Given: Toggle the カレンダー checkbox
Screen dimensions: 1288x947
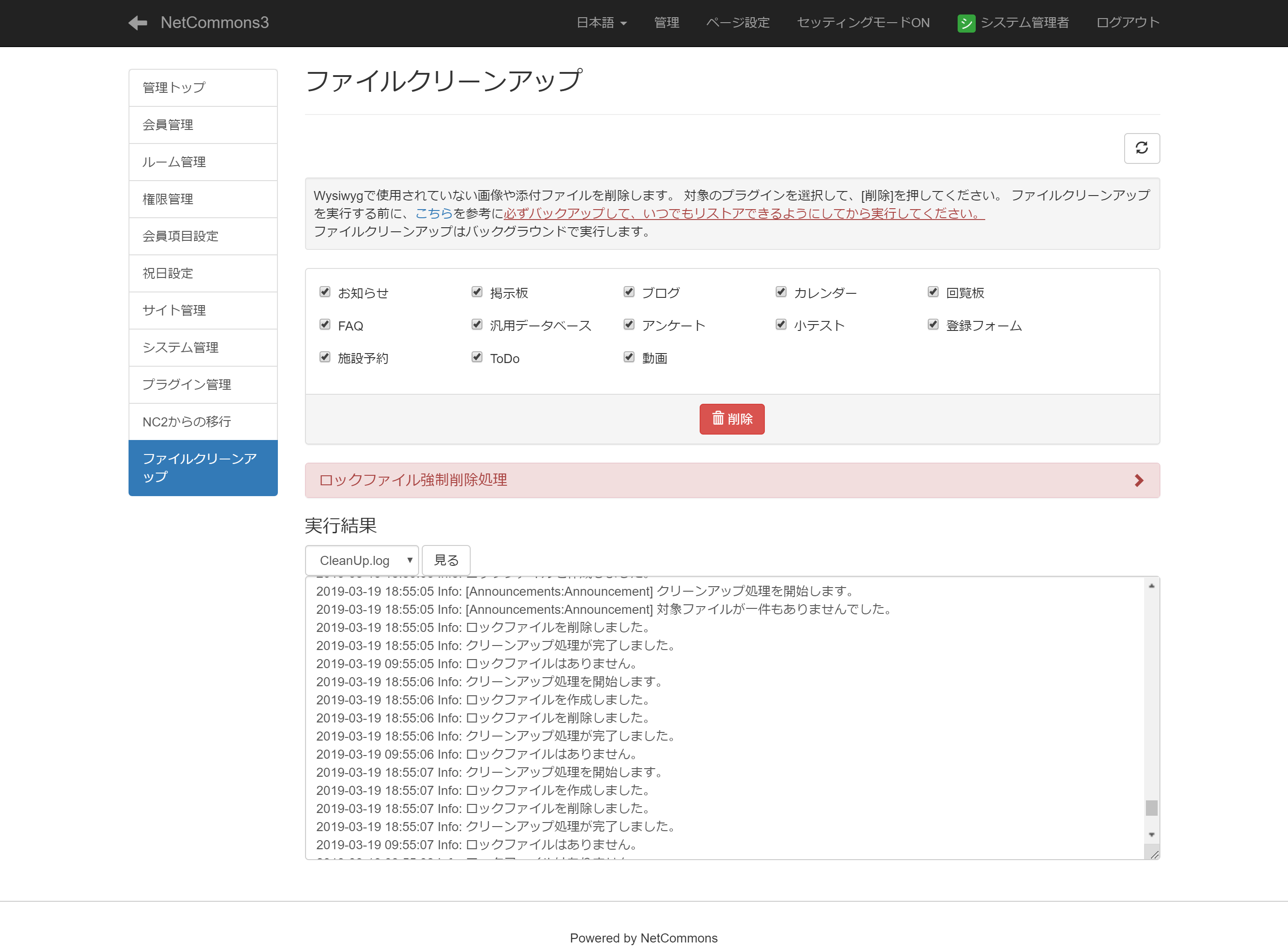Looking at the screenshot, I should (x=780, y=292).
